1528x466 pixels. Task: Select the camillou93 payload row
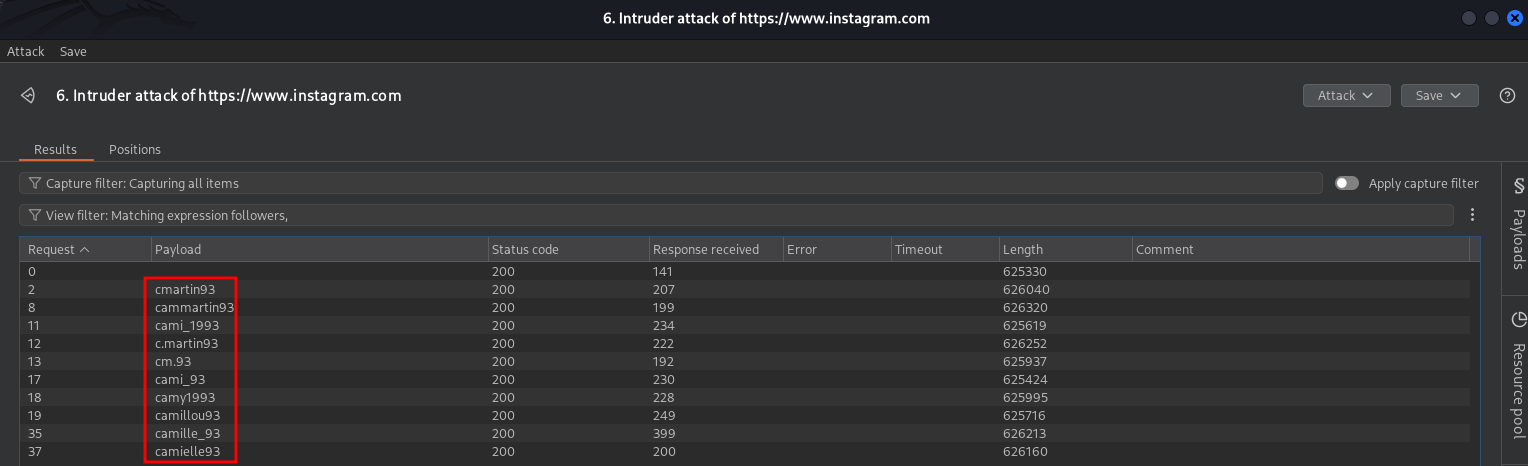click(x=745, y=415)
